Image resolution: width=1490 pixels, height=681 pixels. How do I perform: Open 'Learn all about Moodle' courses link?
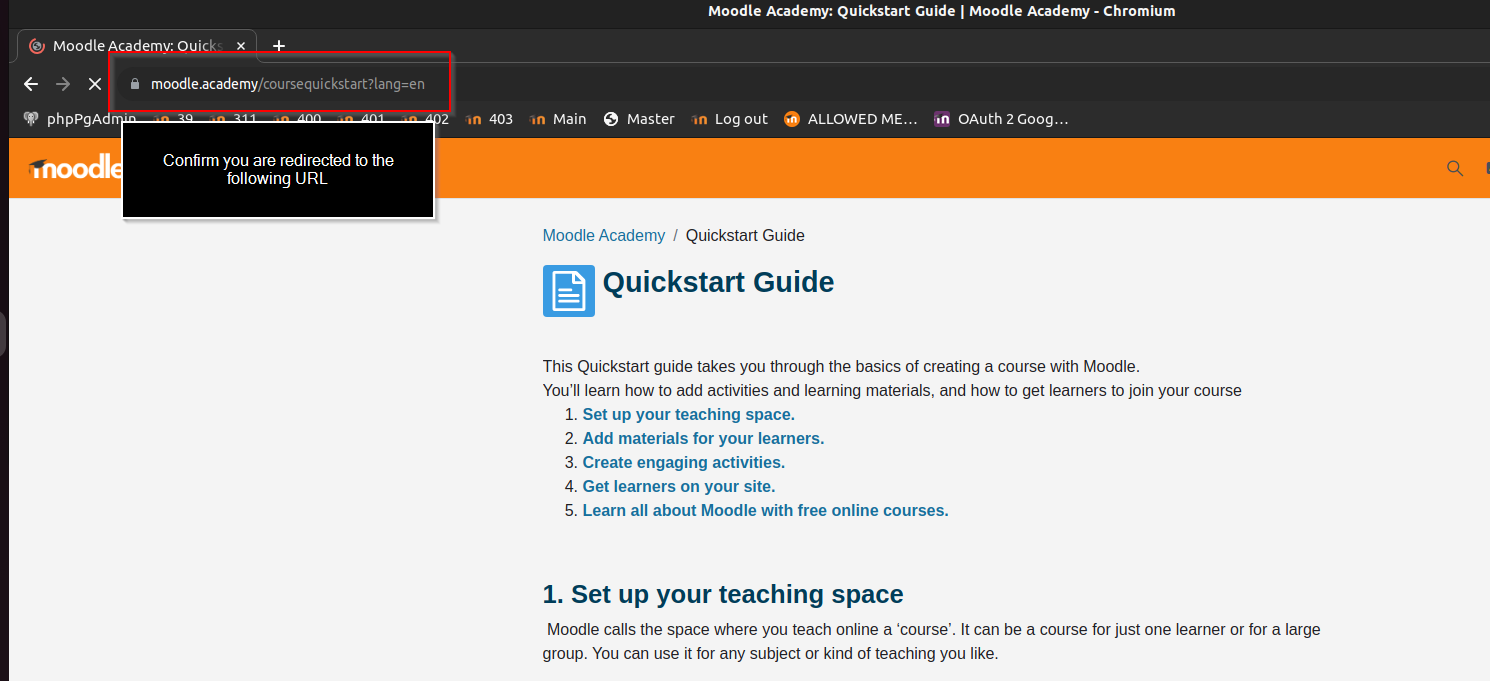(x=766, y=510)
